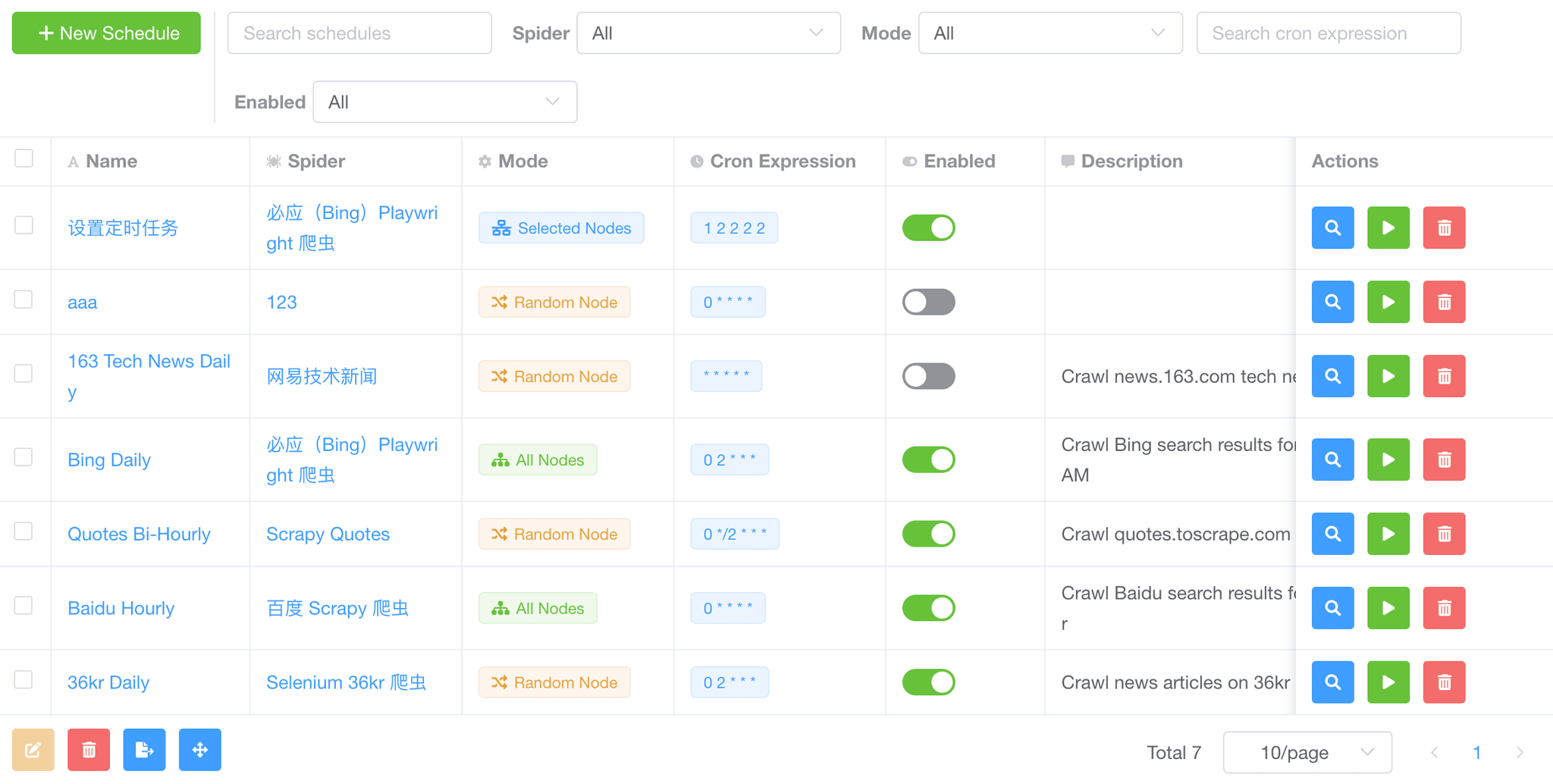The width and height of the screenshot is (1553, 784).
Task: Enable the aaa schedule toggle
Action: [928, 302]
